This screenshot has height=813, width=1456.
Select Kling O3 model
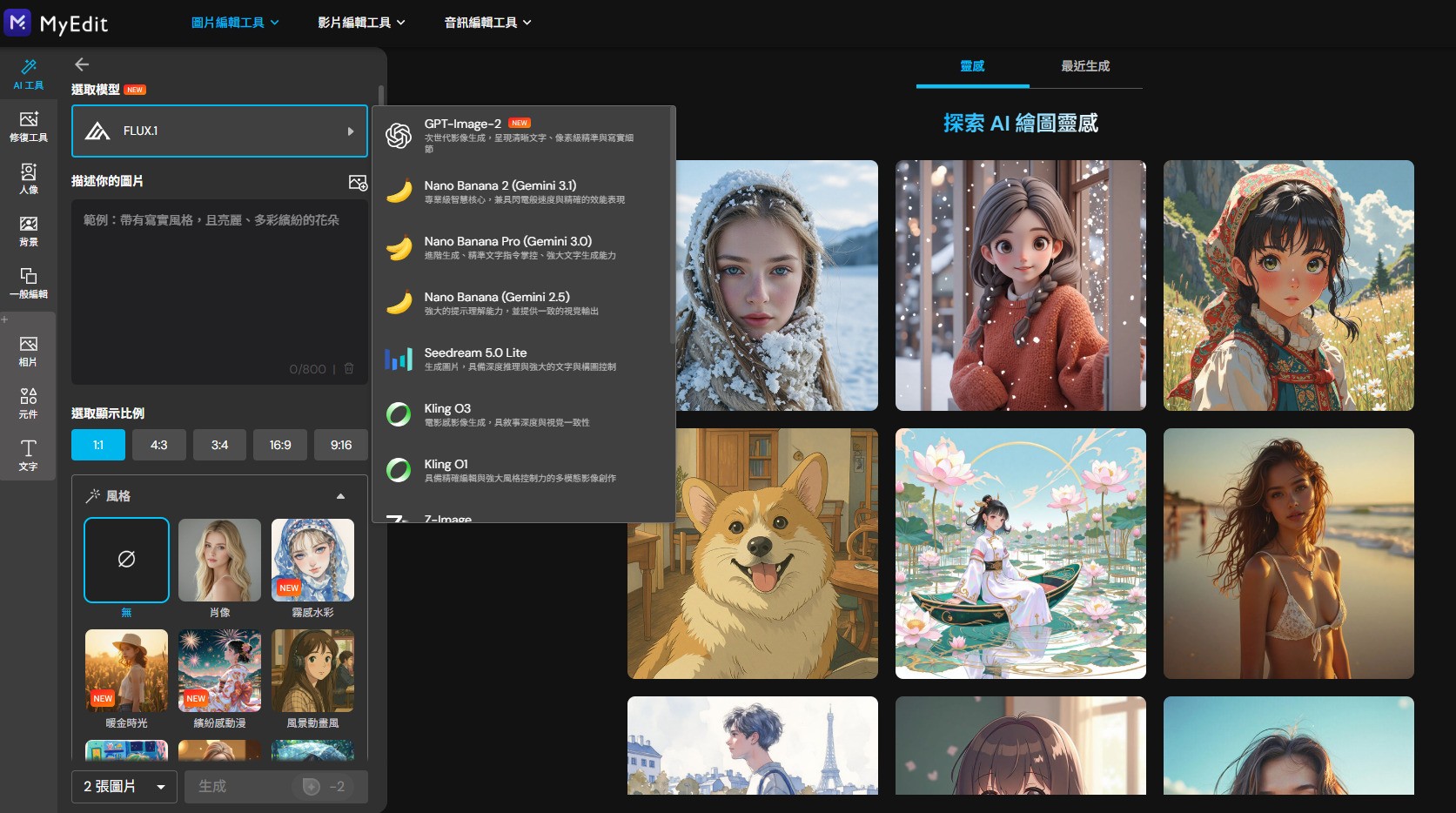coord(524,414)
